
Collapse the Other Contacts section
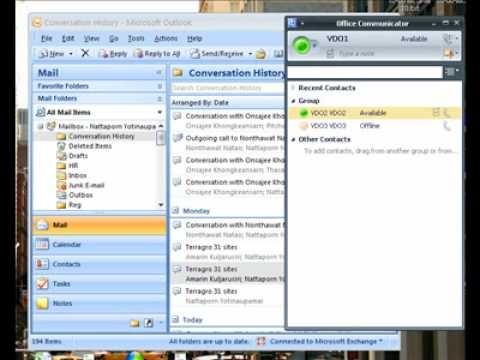(x=293, y=140)
